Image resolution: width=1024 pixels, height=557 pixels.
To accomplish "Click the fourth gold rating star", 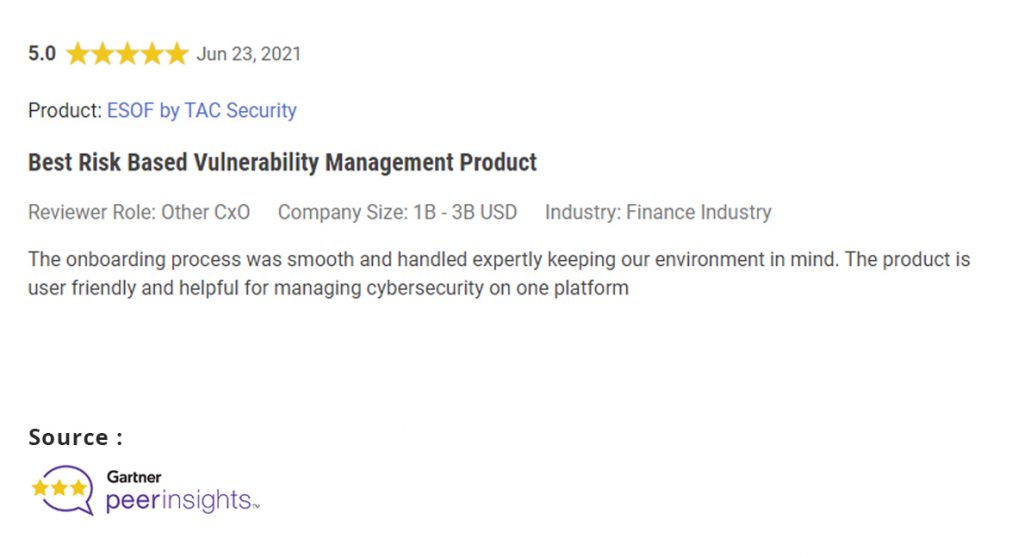I will 152,54.
